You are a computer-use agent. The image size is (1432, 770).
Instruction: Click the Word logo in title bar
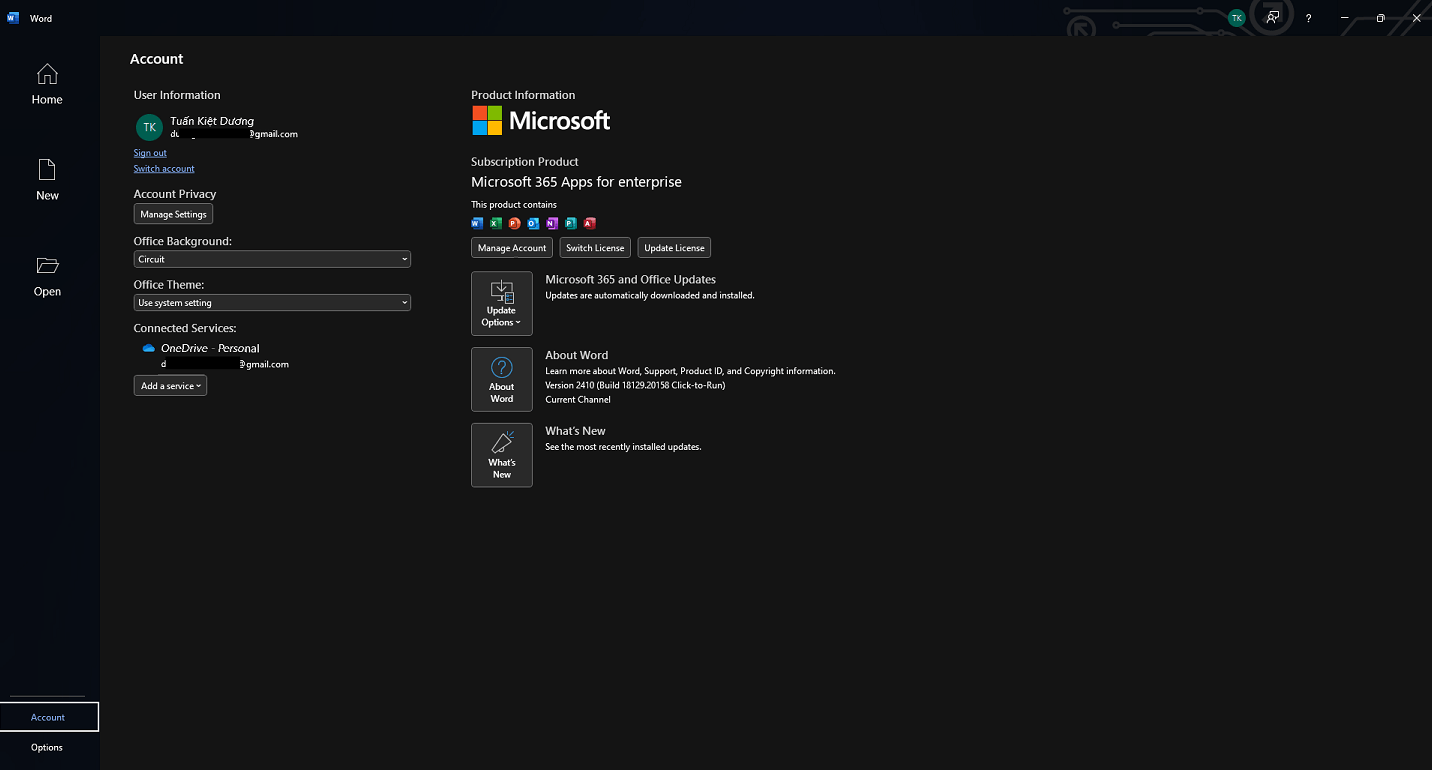pyautogui.click(x=13, y=18)
